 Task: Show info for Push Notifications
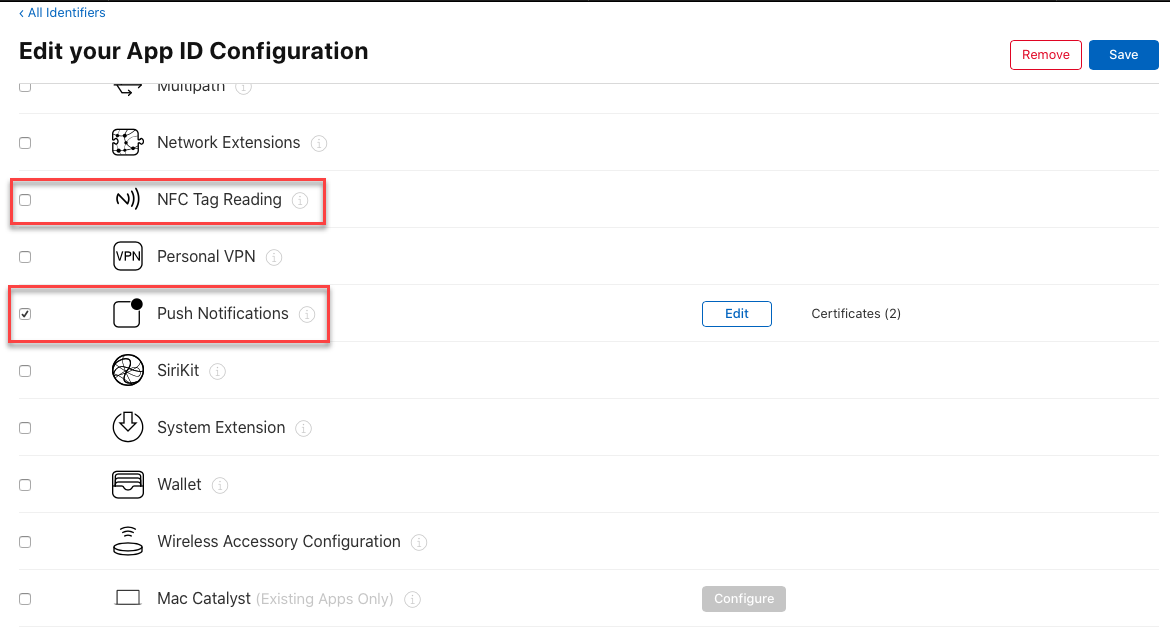coord(307,315)
